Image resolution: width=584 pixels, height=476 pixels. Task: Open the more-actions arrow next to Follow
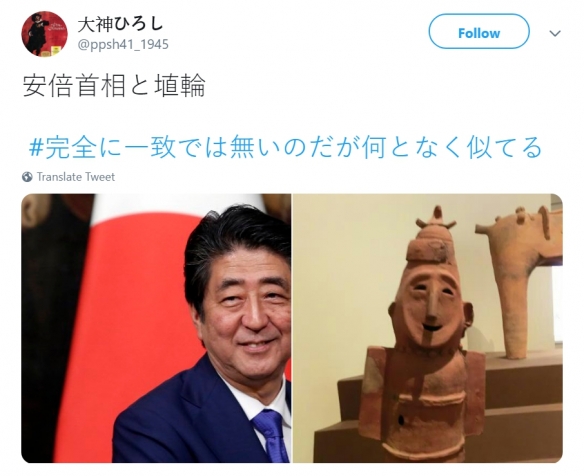point(555,34)
